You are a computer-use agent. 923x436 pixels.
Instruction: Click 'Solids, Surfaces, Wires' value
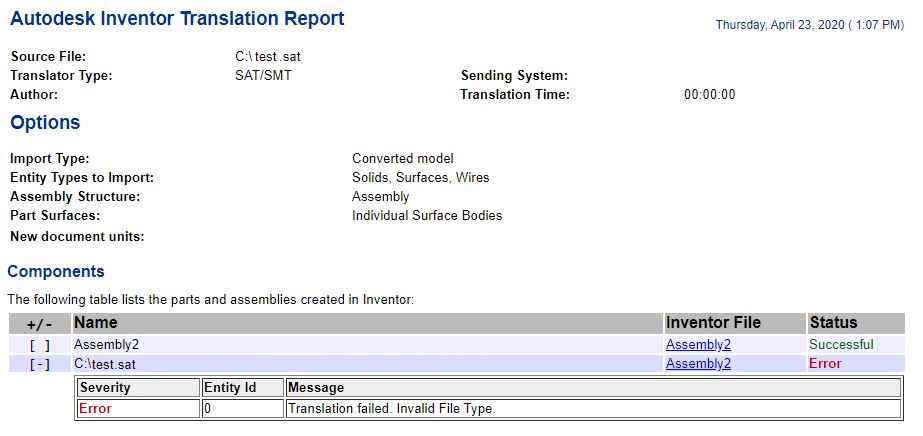point(420,178)
